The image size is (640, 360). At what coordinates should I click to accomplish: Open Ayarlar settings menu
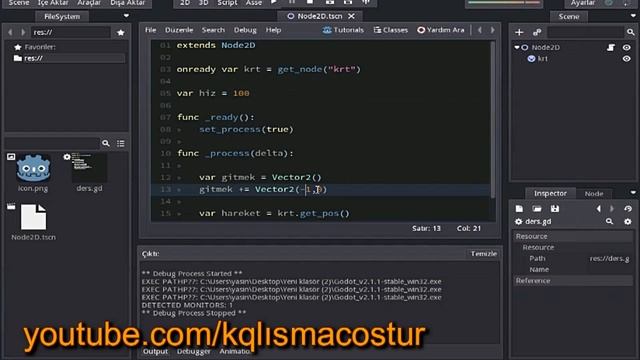tap(582, 3)
